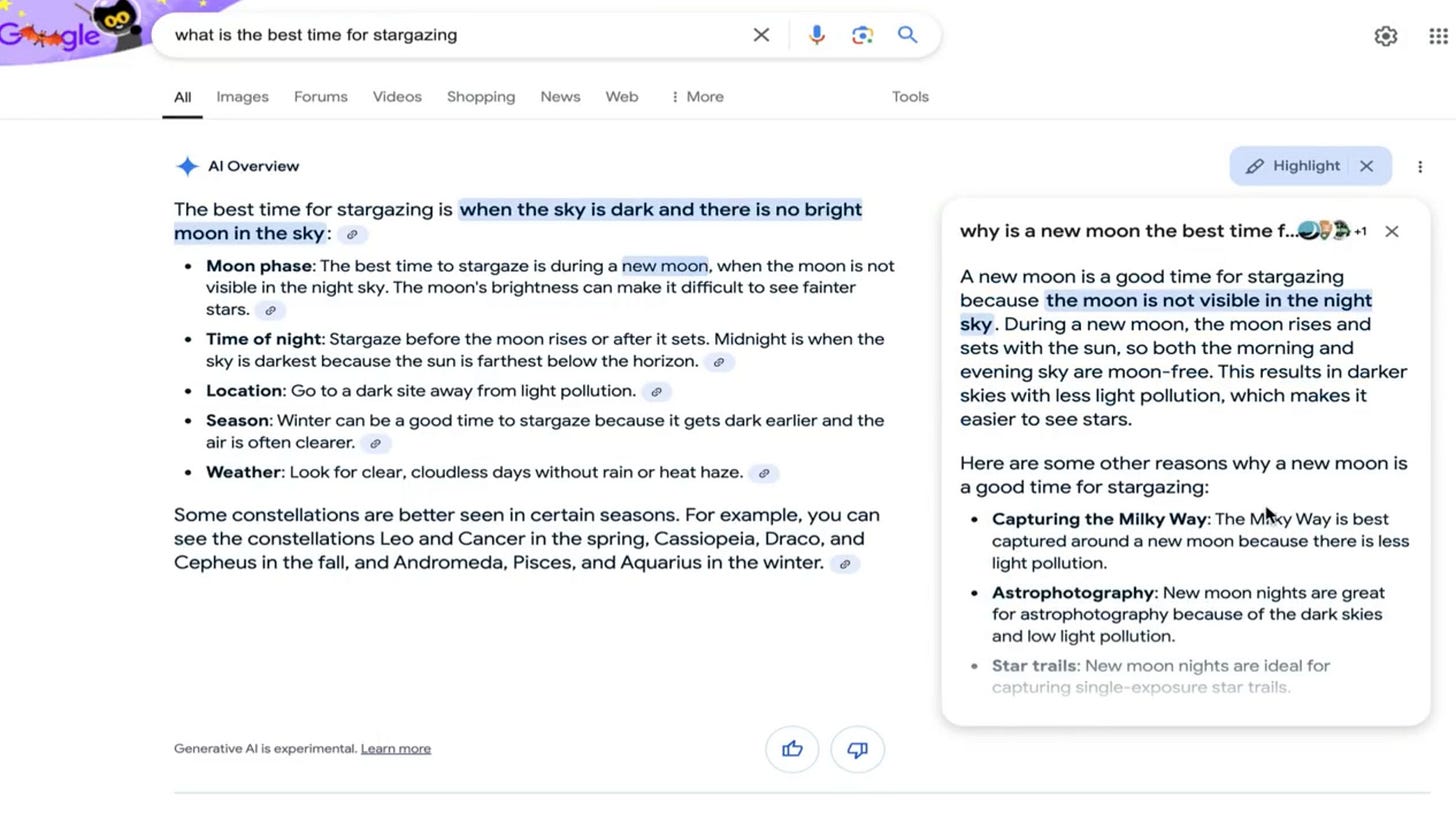Give thumbs down to AI Overview
The image size is (1456, 820).
857,750
